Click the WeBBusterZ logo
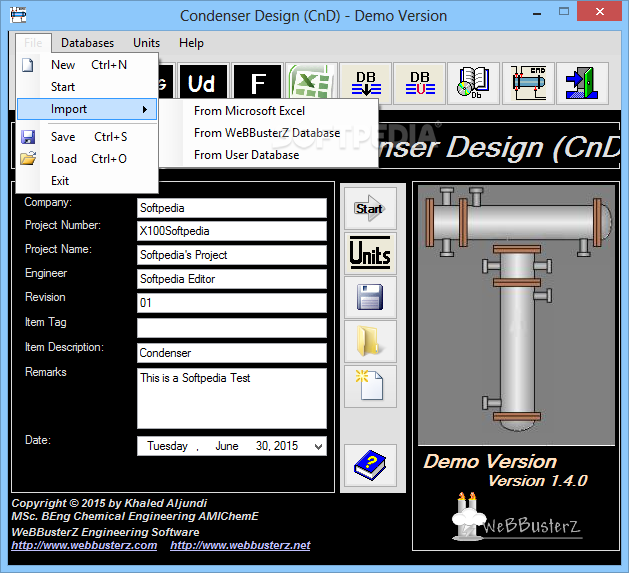This screenshot has width=629, height=573. 516,516
